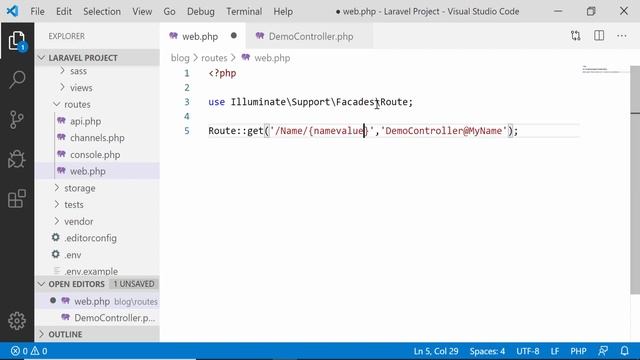Click the editor vertical scrollbar

635,180
